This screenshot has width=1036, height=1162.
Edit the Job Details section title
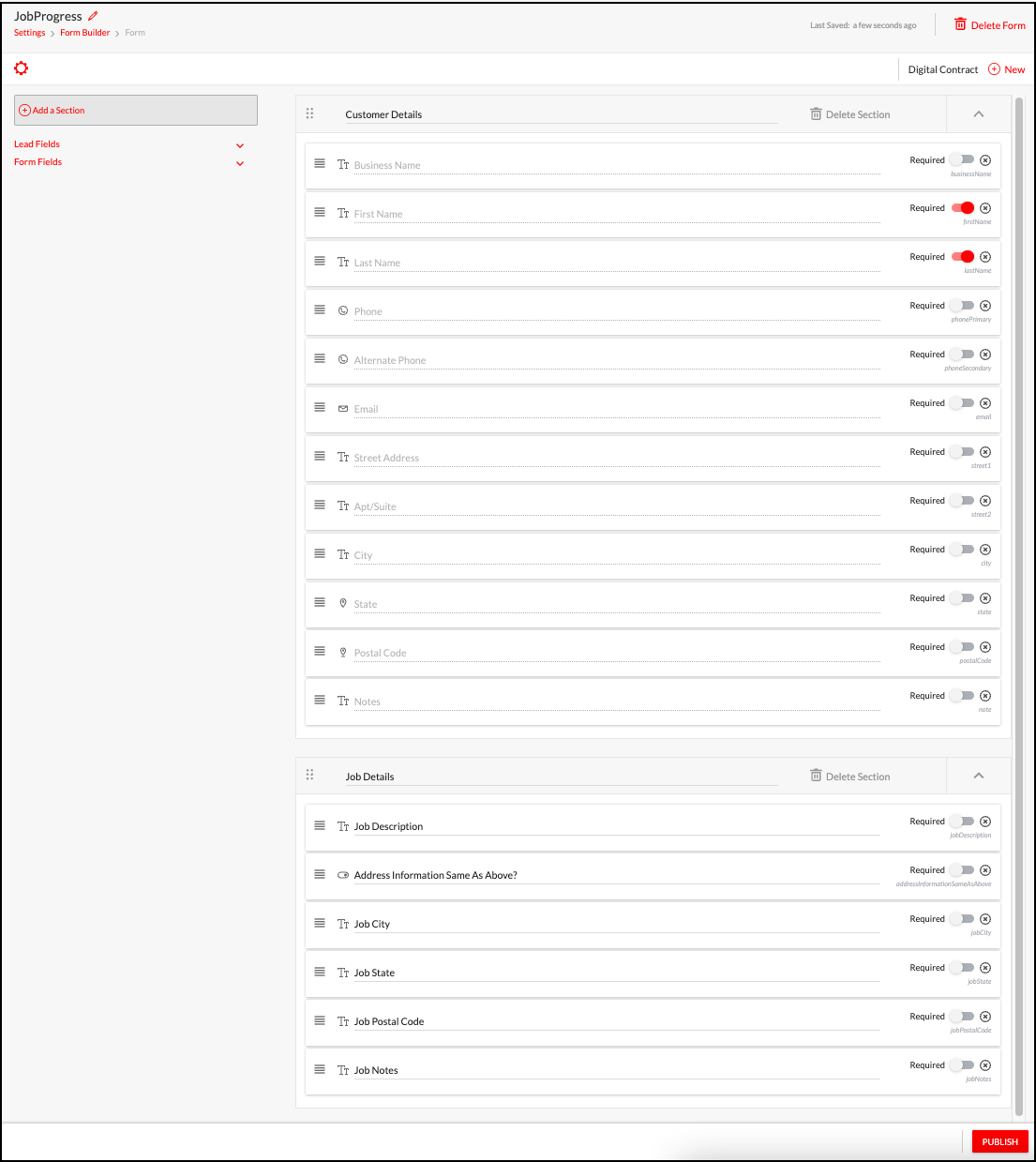click(x=561, y=777)
